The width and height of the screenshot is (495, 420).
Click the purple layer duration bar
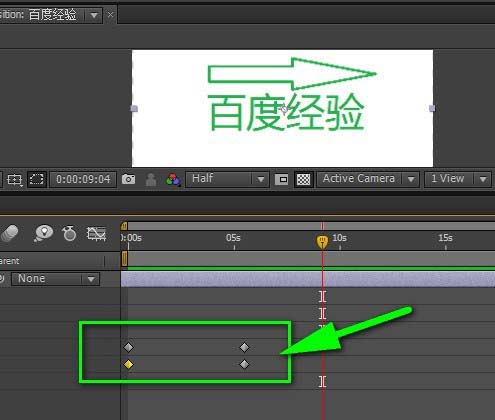pyautogui.click(x=308, y=279)
